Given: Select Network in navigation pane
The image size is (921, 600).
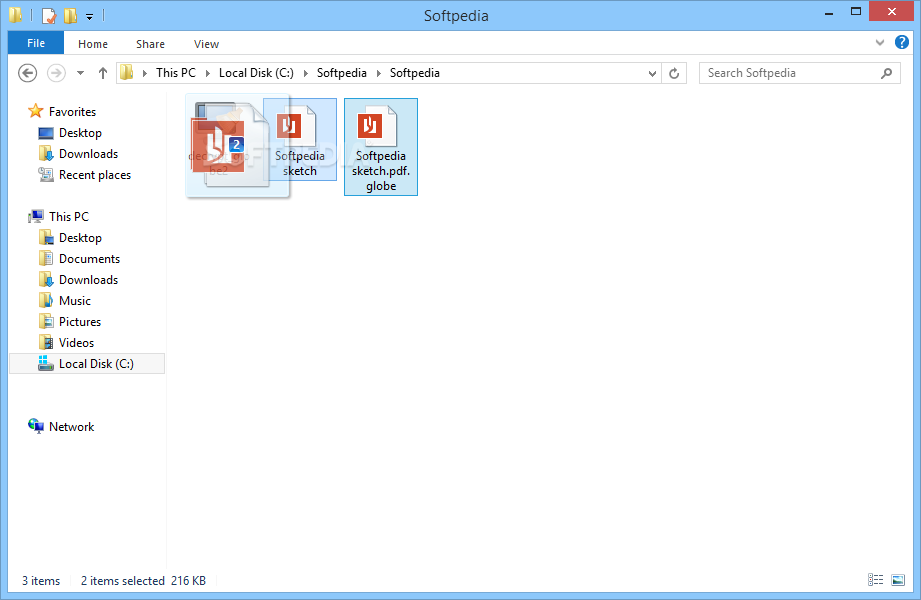Looking at the screenshot, I should [x=72, y=427].
